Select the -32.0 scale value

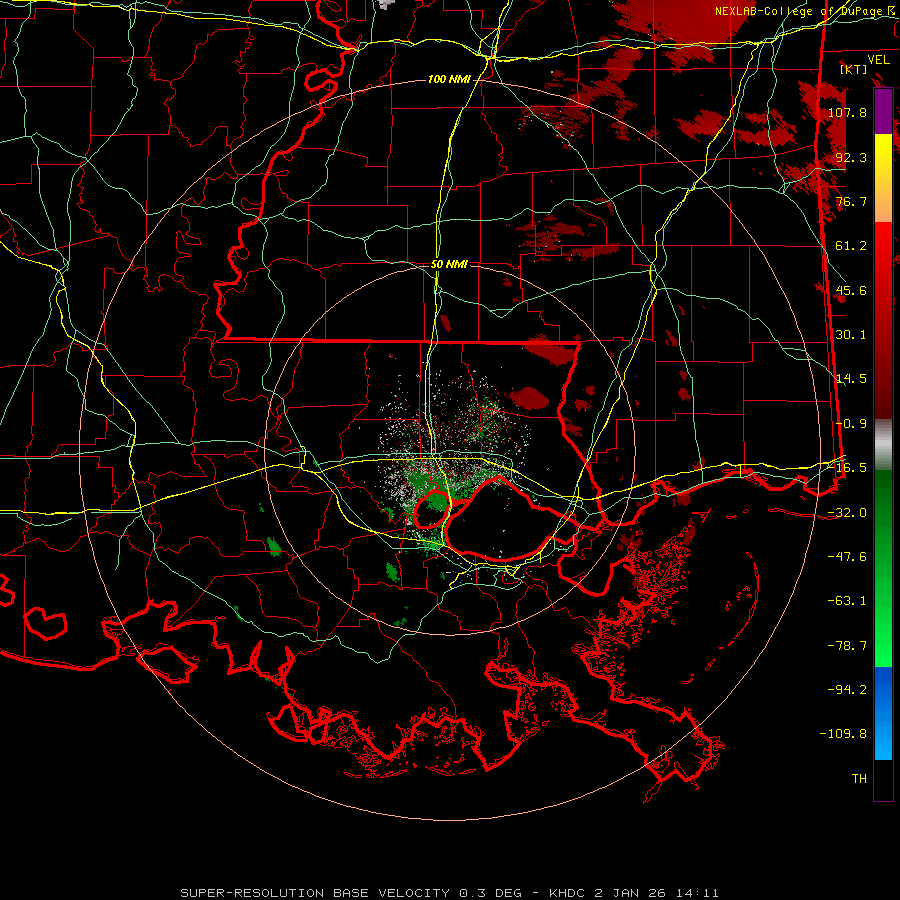[x=847, y=513]
